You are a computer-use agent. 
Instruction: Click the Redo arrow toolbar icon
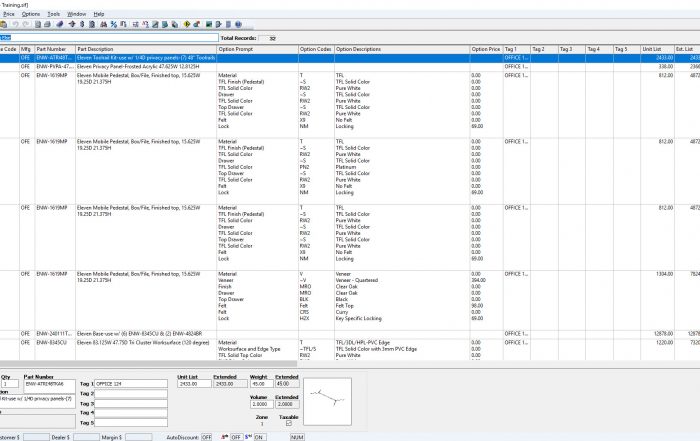point(26,24)
